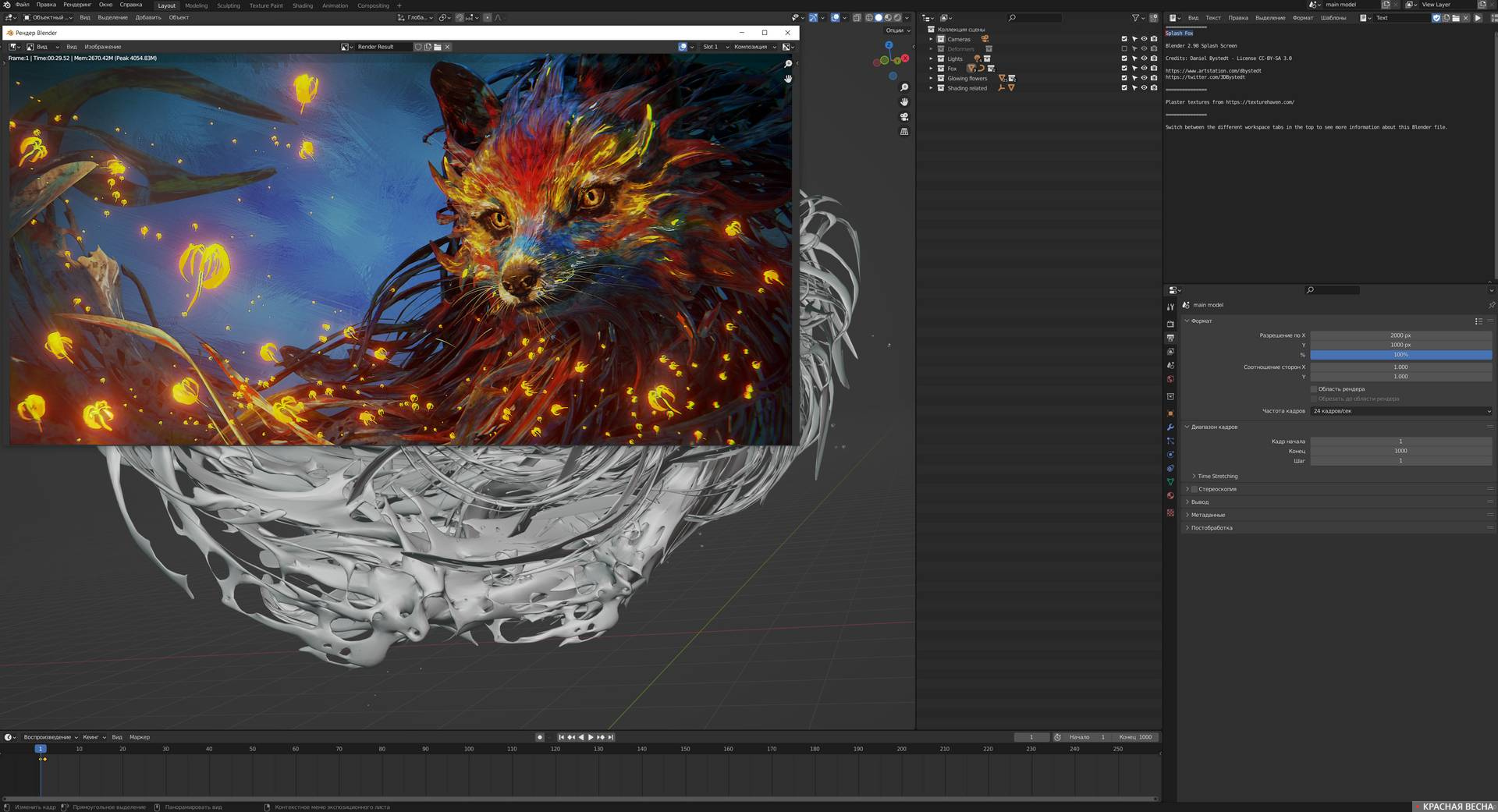Toggle X-ray display in viewport header
1498x812 pixels.
pos(857,17)
